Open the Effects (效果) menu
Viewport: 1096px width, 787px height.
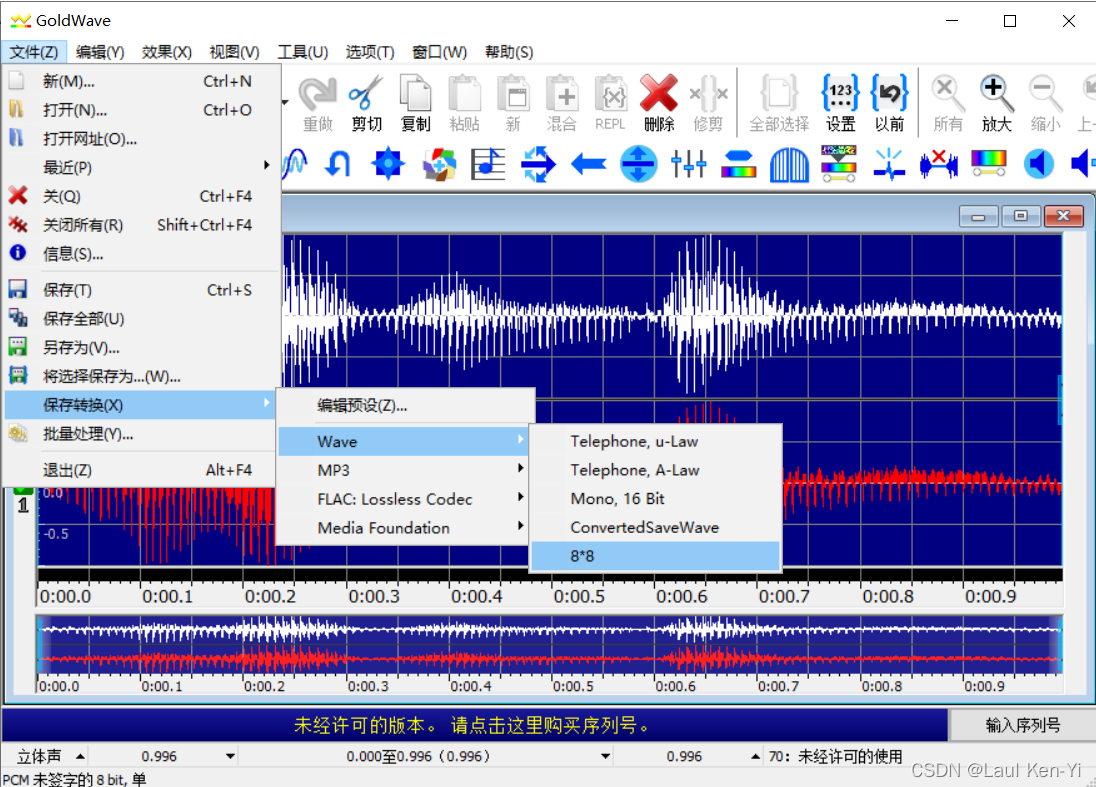[x=166, y=52]
